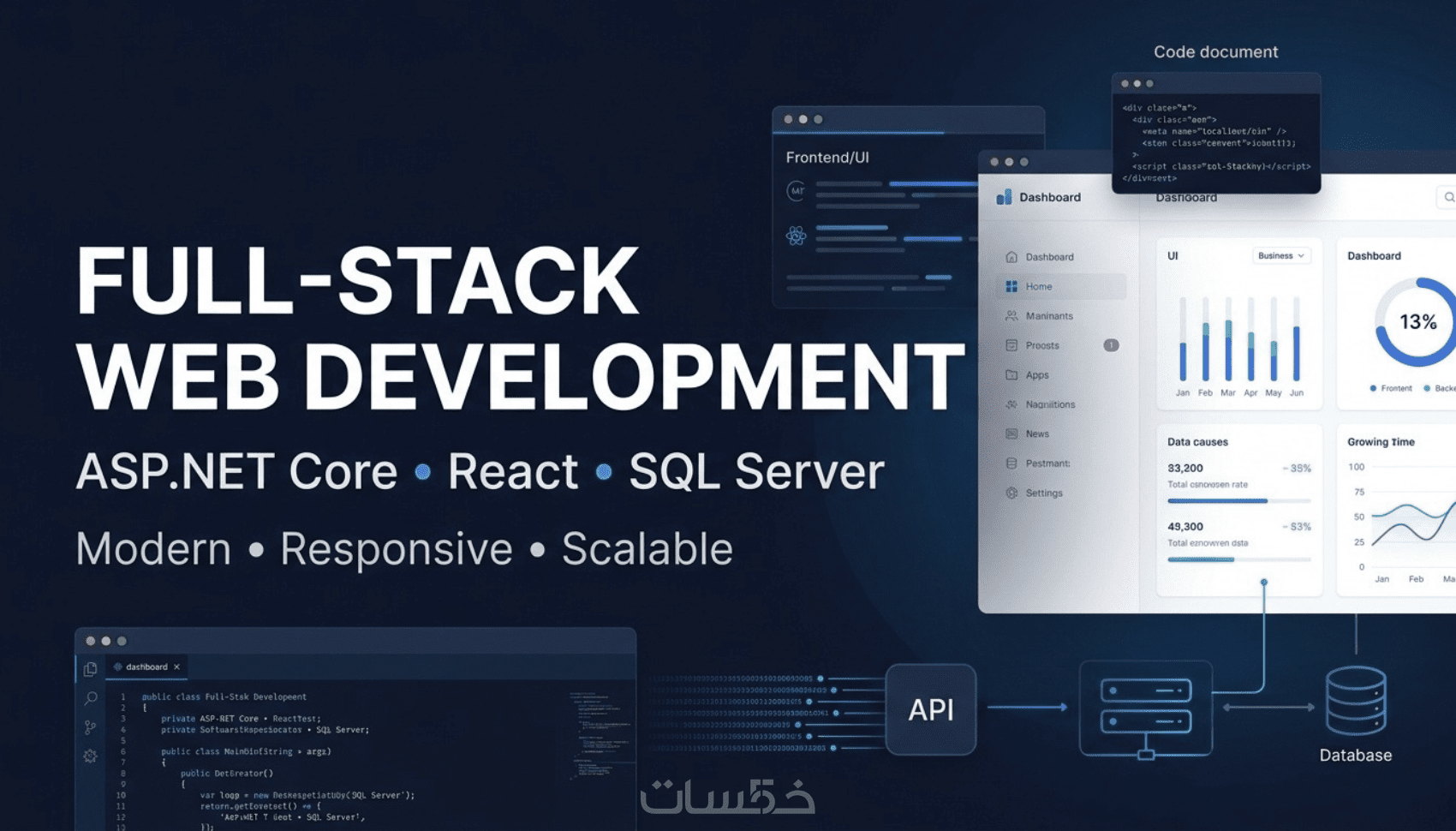Image resolution: width=1456 pixels, height=831 pixels.
Task: Click the FULL-STACK headline
Action: (x=357, y=281)
